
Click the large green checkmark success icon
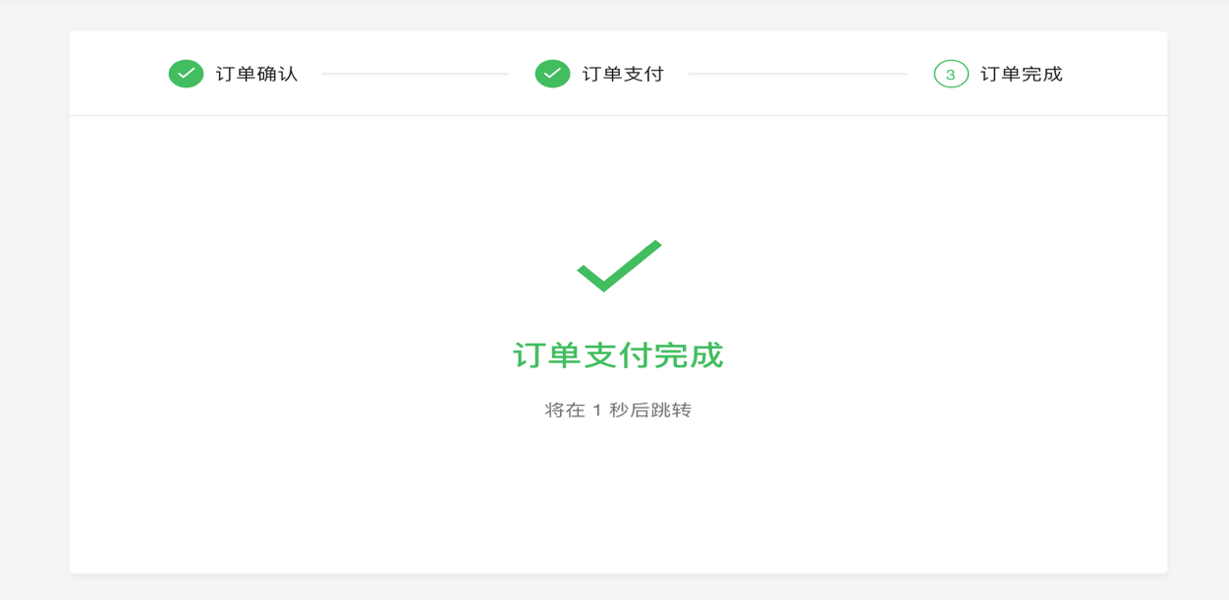[619, 266]
